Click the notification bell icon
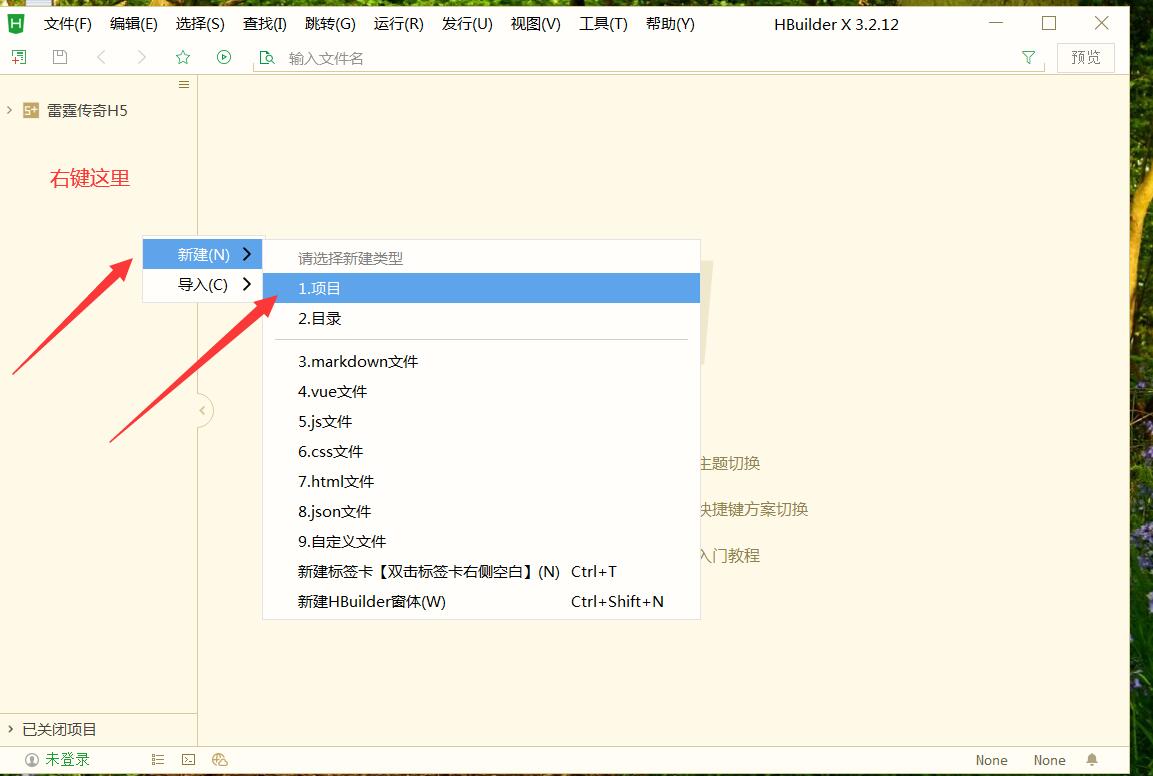This screenshot has height=776, width=1153. 1092,760
